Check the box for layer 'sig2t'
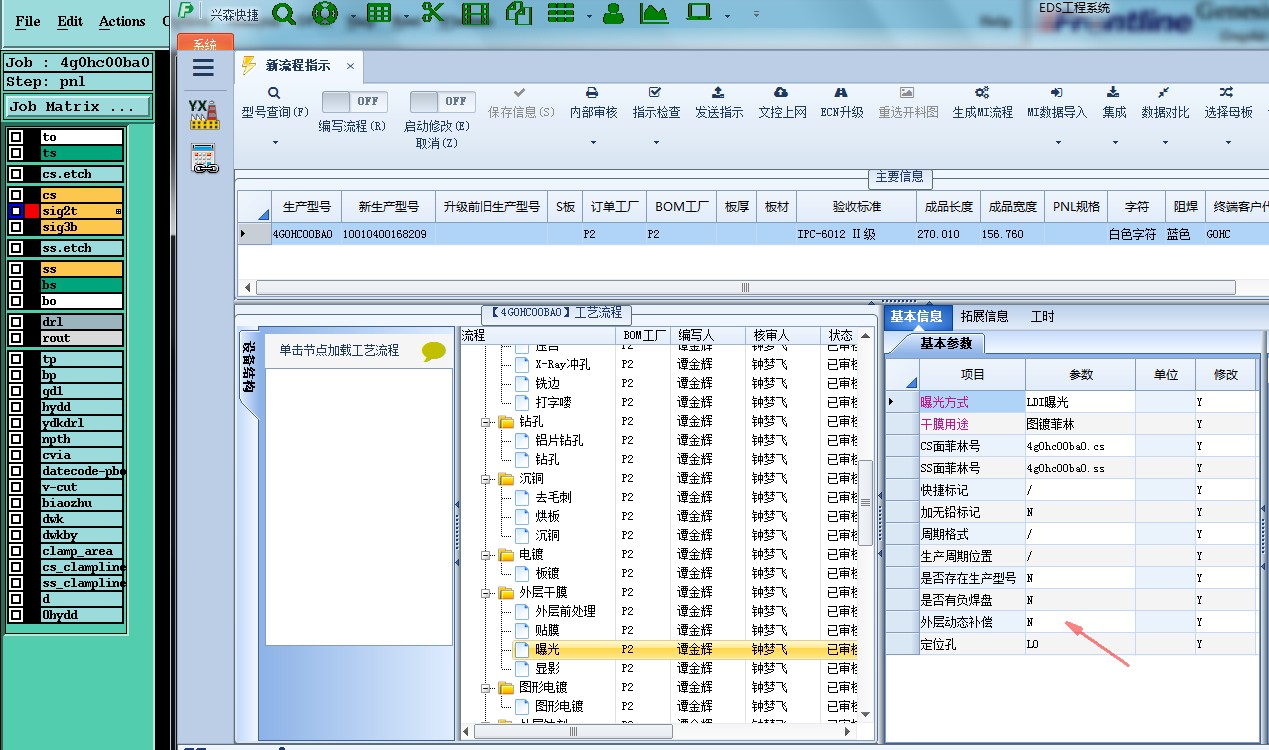1269x750 pixels. click(x=16, y=211)
